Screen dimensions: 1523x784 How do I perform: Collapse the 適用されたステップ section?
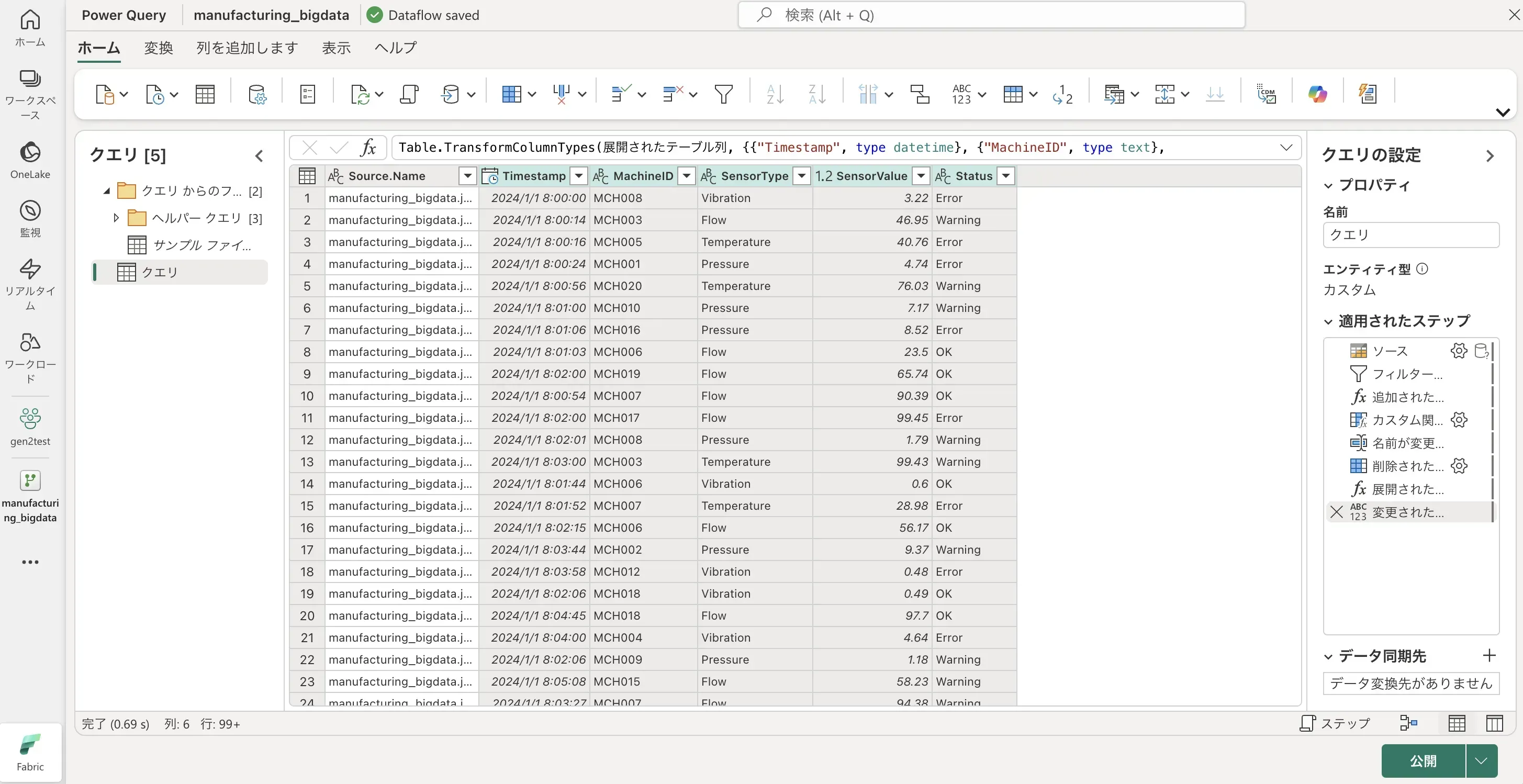[1328, 322]
